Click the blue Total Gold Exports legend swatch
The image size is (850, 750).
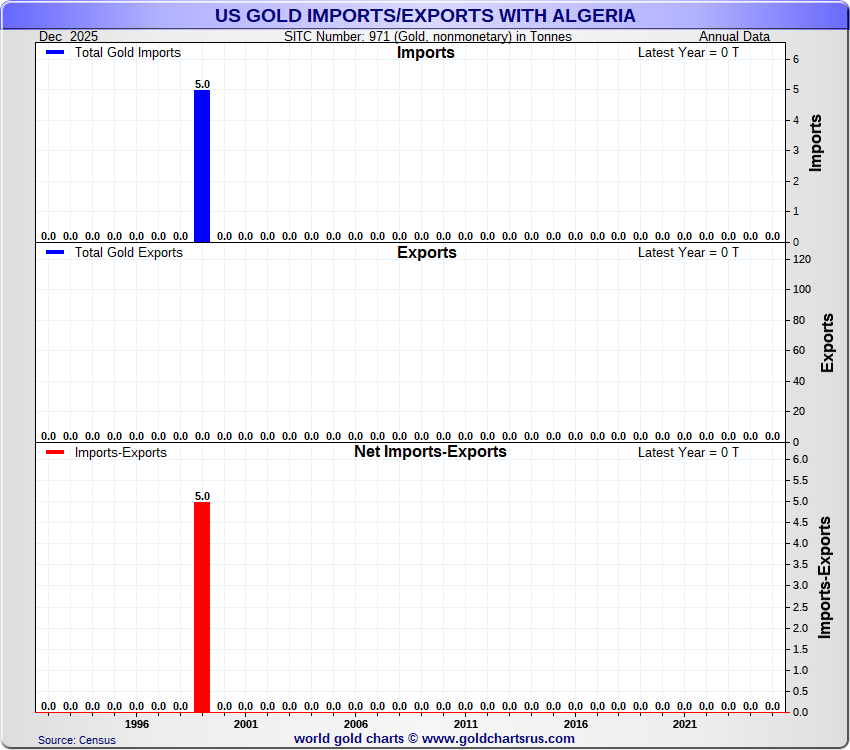pyautogui.click(x=57, y=253)
